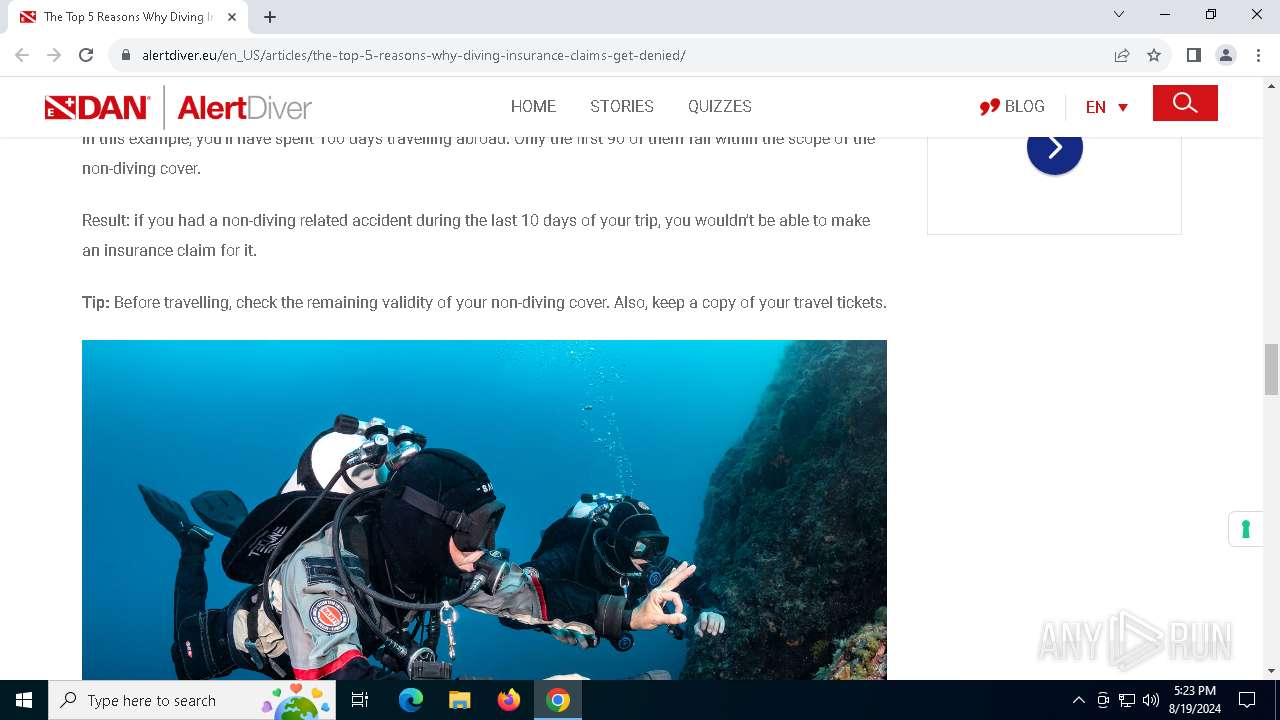1280x720 pixels.
Task: Open the red search button
Action: coord(1185,103)
